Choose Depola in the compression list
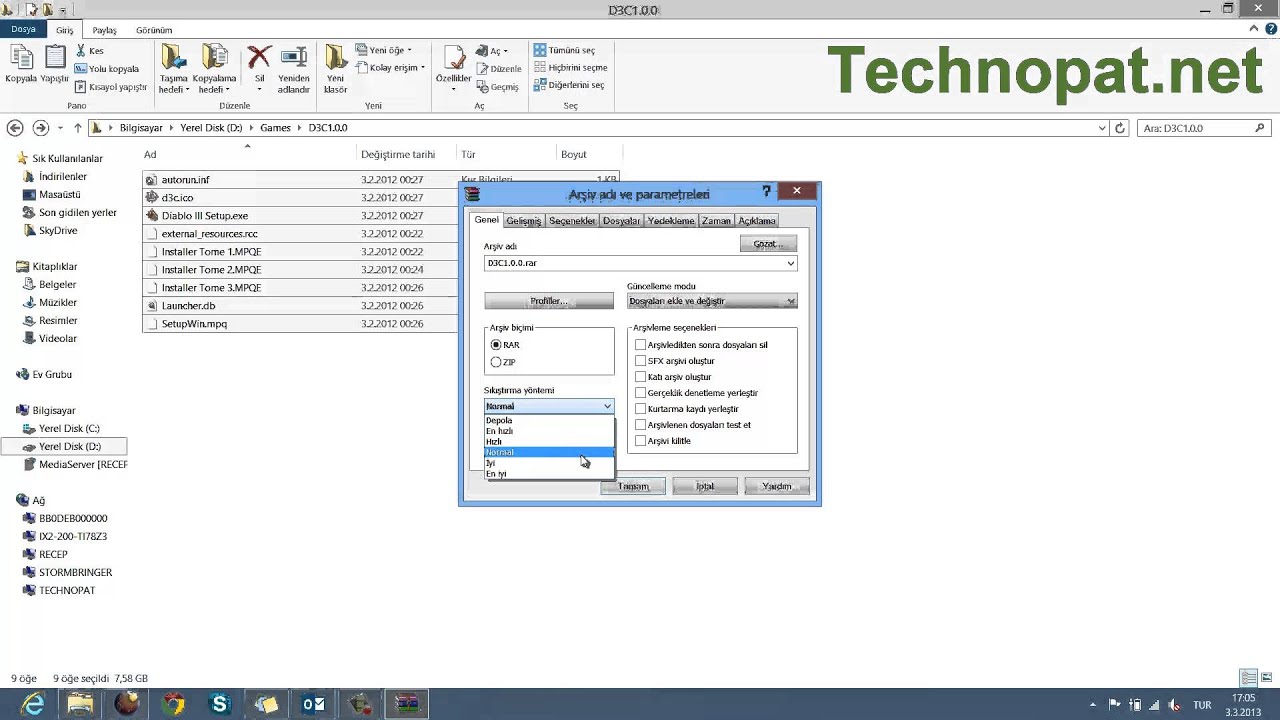1280x720 pixels. click(549, 421)
